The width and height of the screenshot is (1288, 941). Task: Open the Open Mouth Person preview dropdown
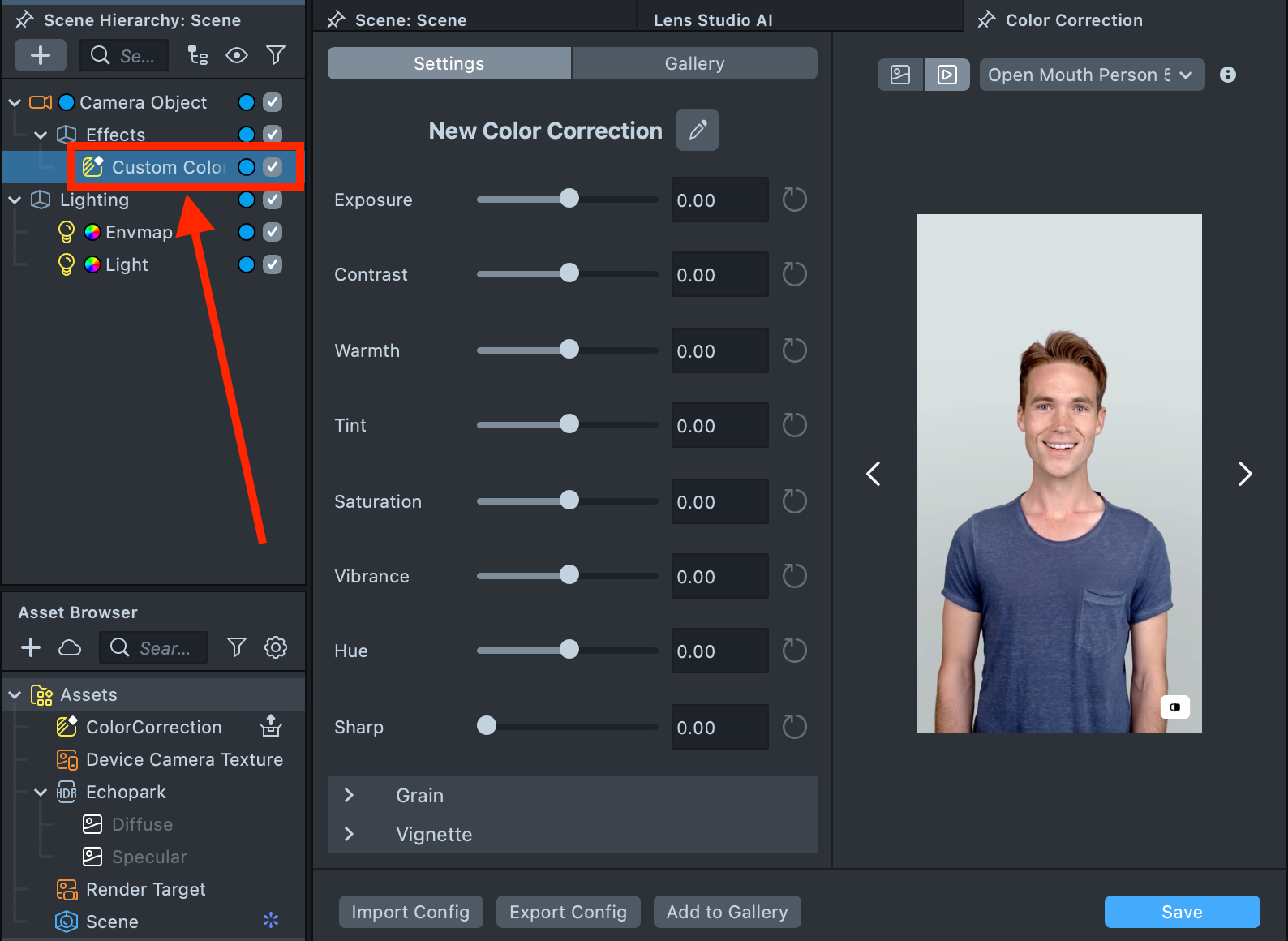[1091, 75]
